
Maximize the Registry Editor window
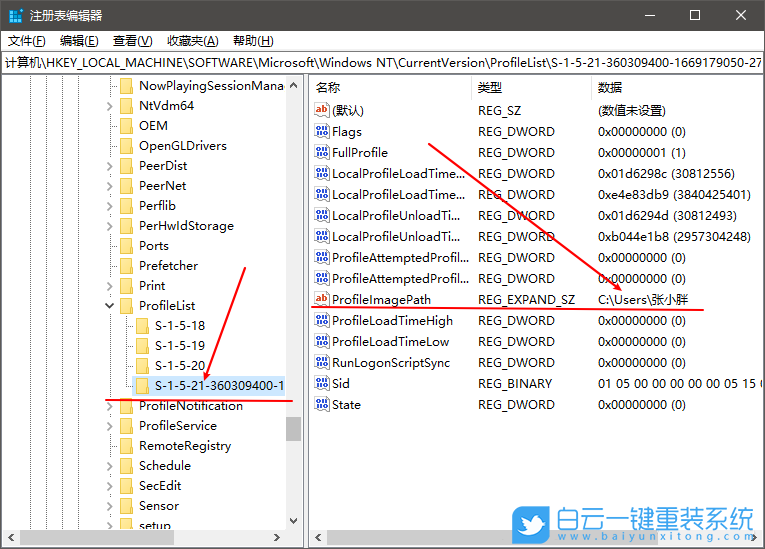(x=695, y=16)
